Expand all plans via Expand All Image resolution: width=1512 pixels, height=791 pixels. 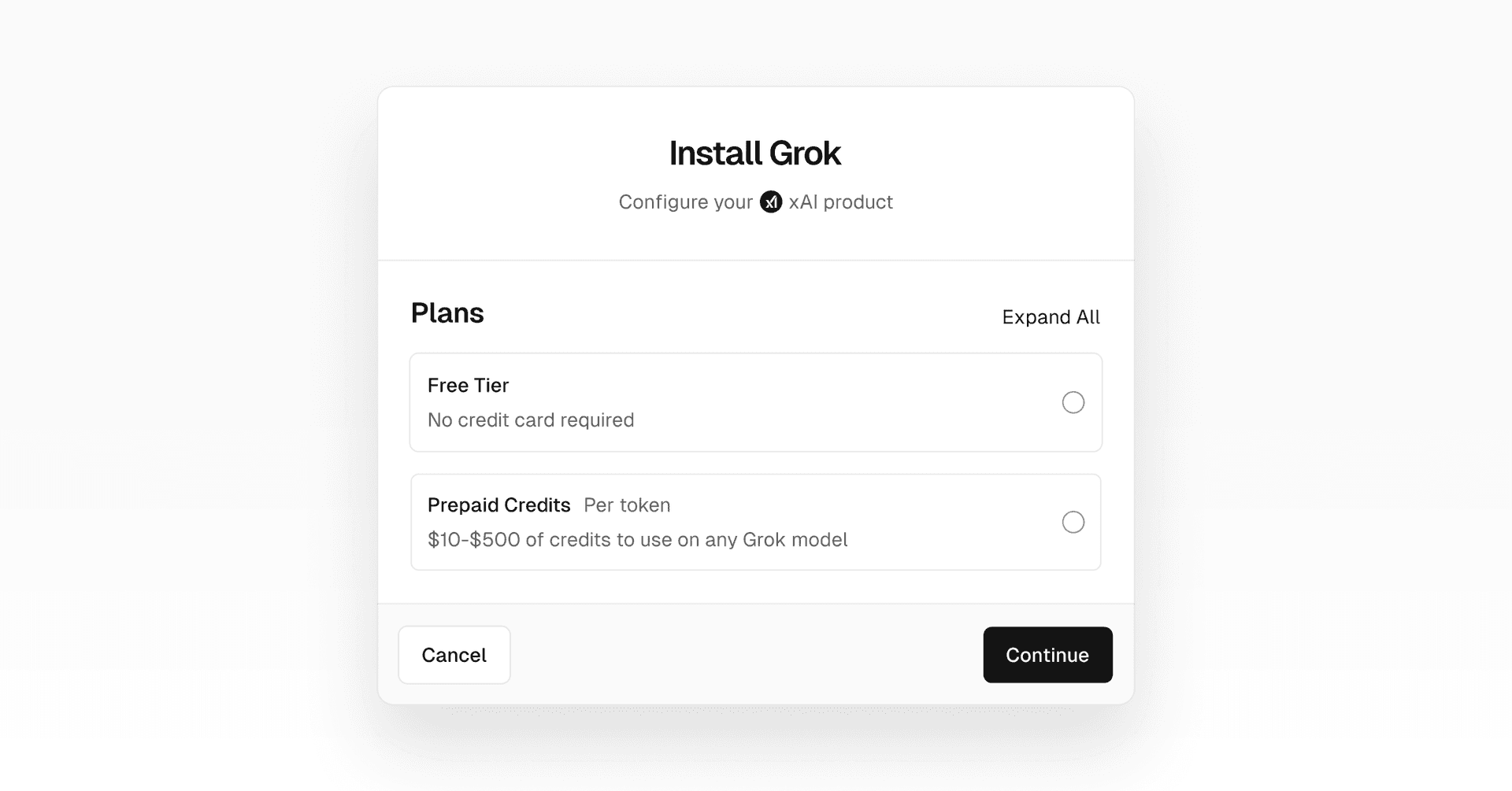[x=1051, y=317]
